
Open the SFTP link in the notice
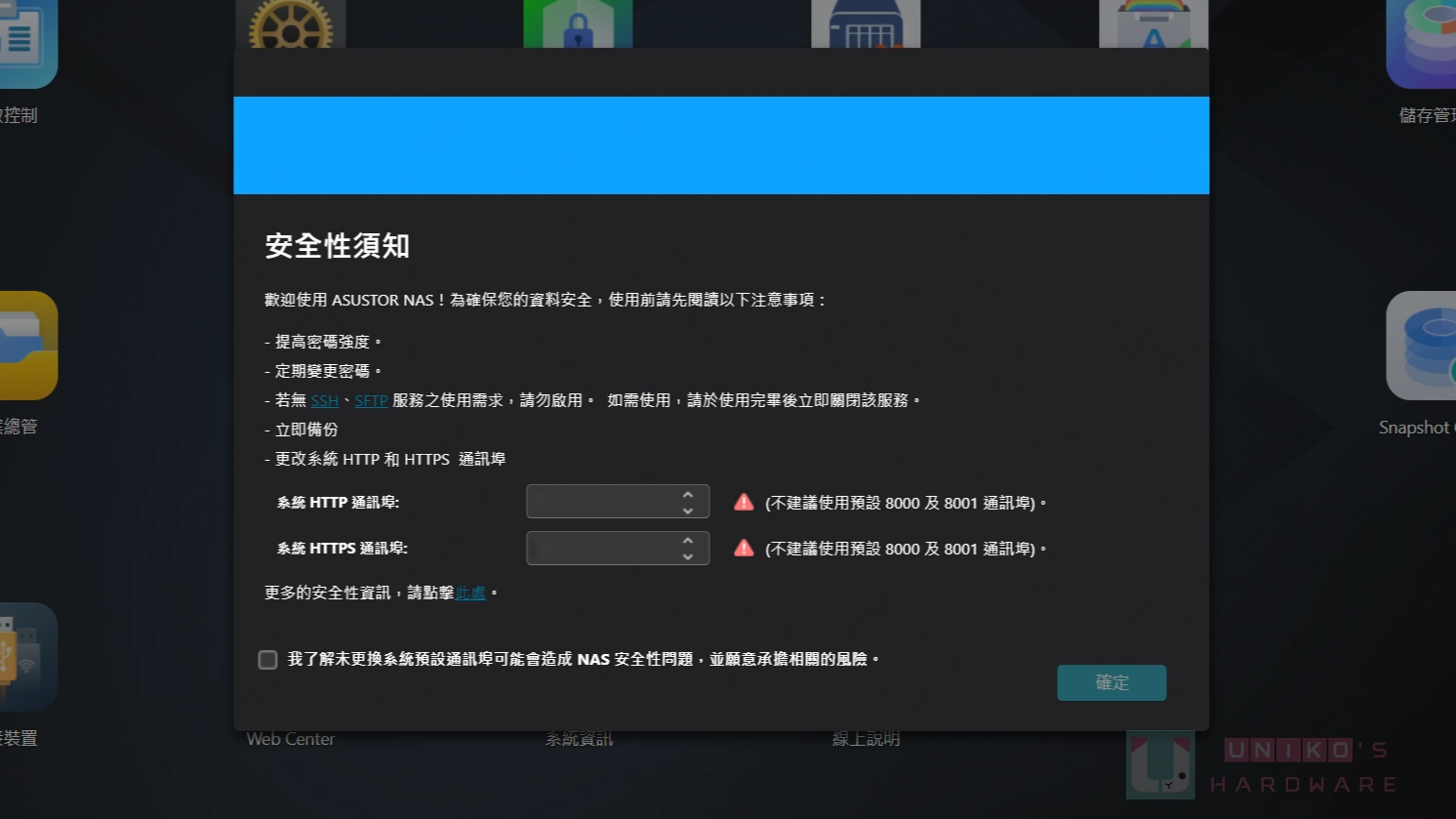point(371,400)
